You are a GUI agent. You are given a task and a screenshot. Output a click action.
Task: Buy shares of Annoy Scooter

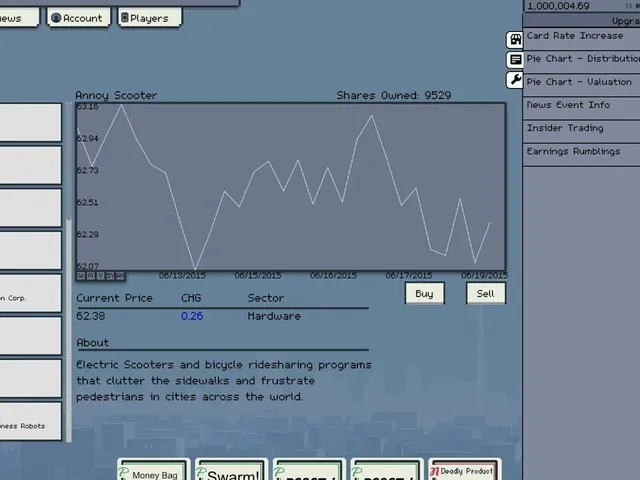tap(424, 293)
